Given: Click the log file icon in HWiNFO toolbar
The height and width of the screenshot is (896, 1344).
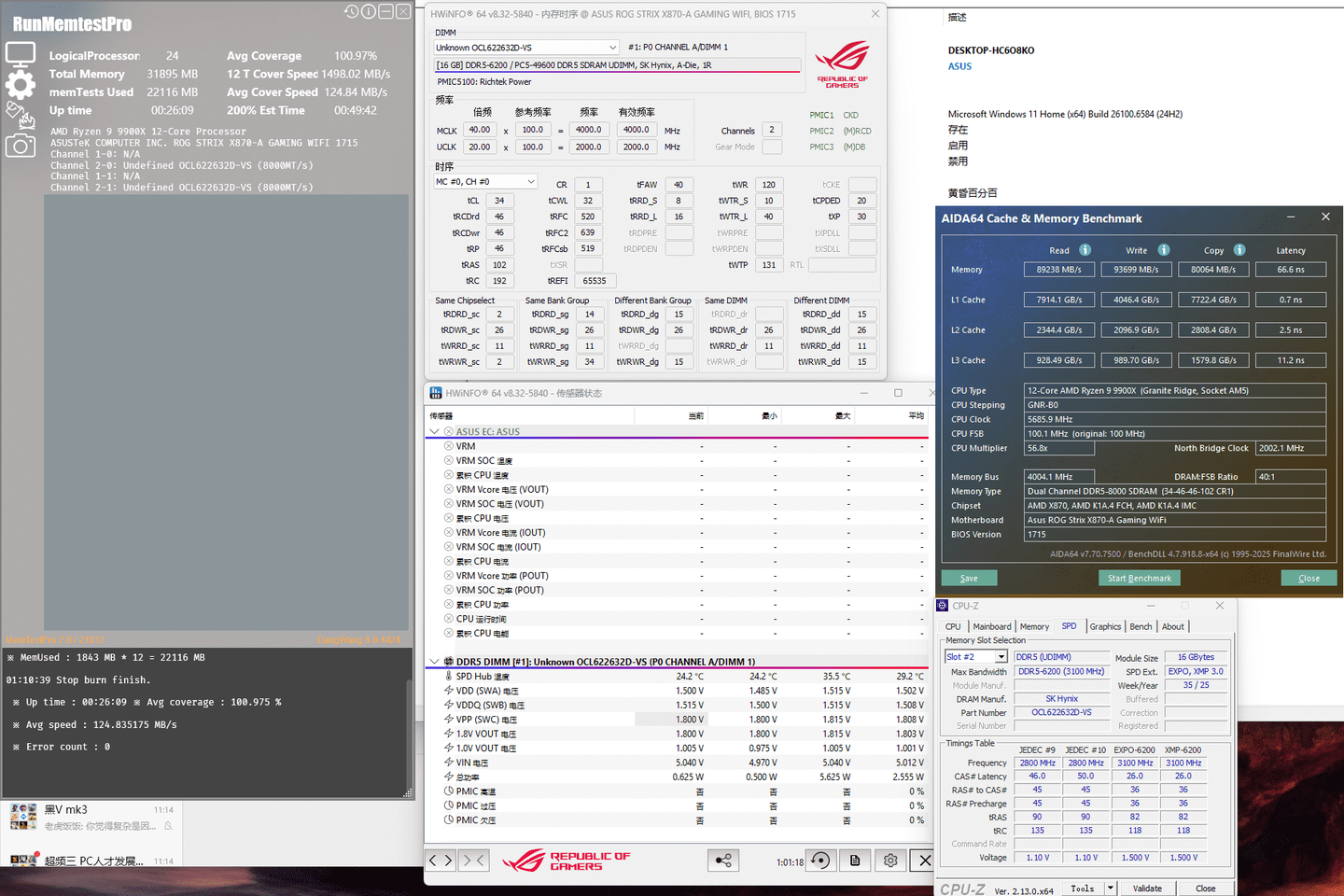Looking at the screenshot, I should coord(855,861).
